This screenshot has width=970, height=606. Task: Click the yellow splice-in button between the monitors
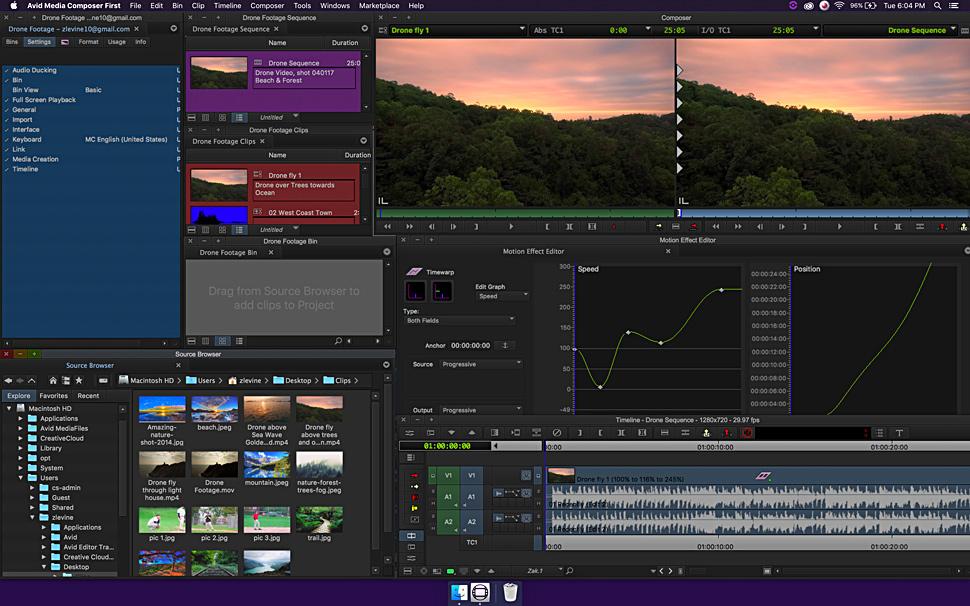(658, 227)
